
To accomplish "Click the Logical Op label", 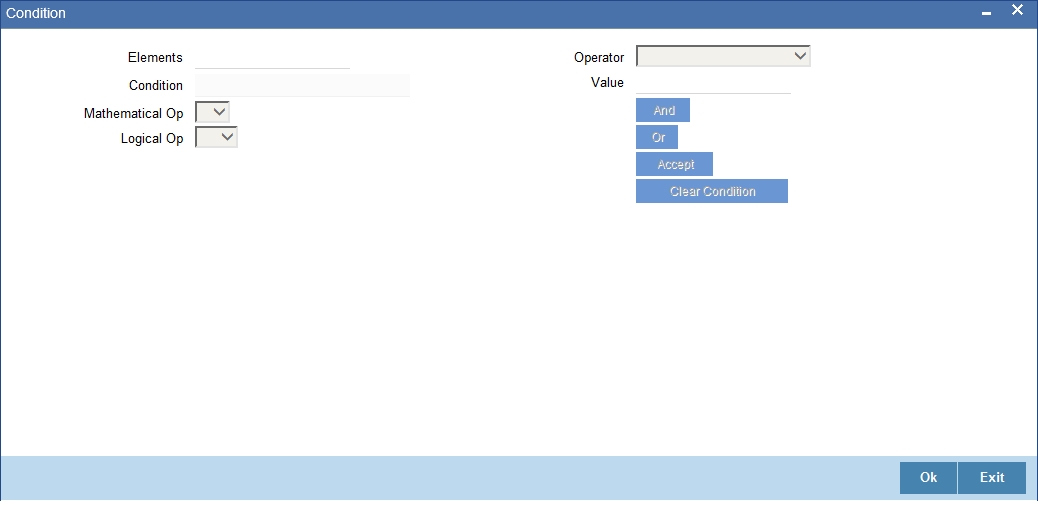I will point(152,138).
